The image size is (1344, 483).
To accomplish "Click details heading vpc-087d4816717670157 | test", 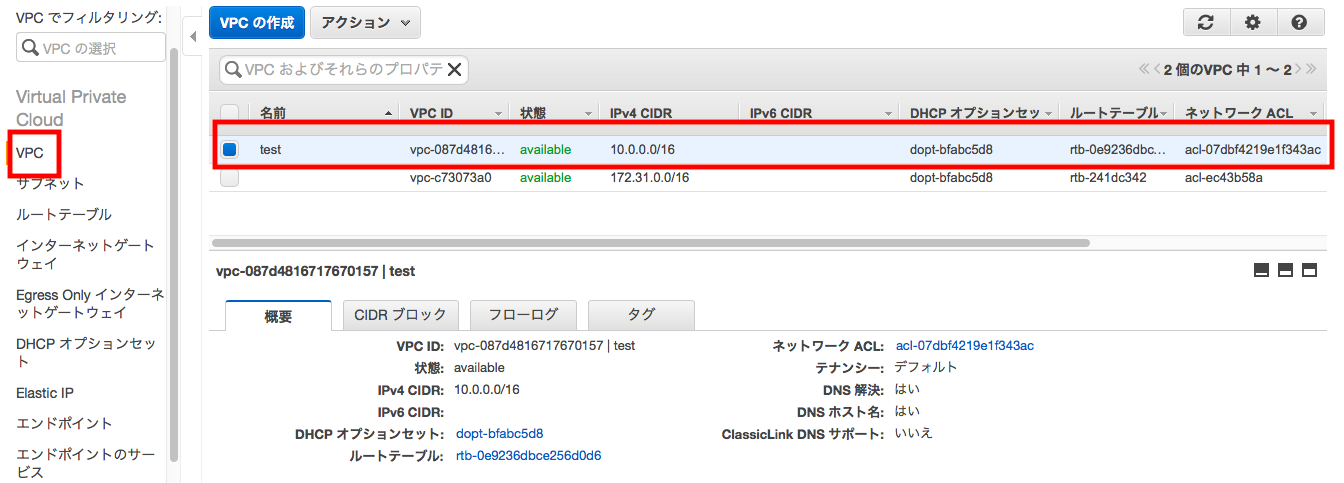I will click(x=316, y=271).
